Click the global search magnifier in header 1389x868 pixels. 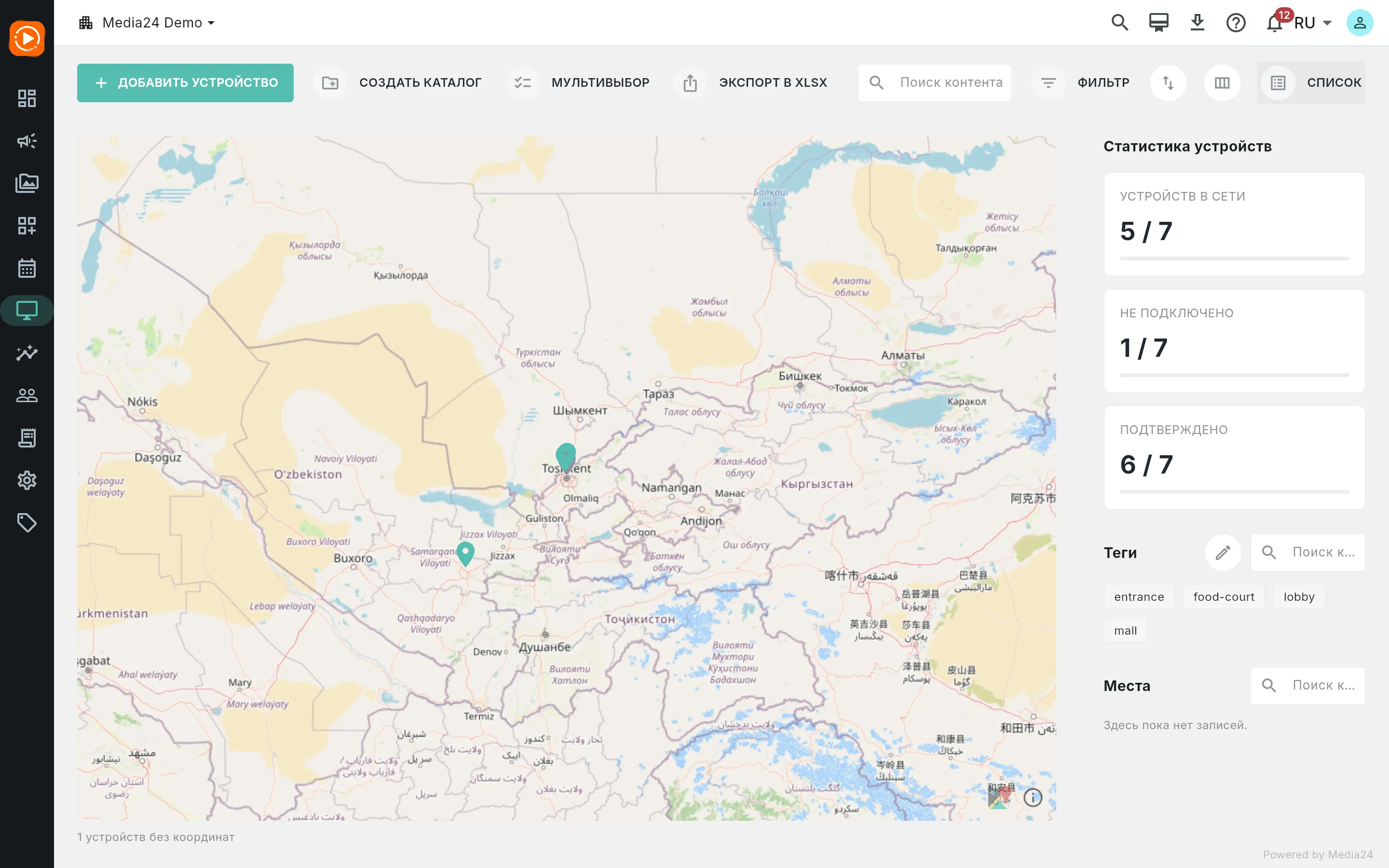click(1120, 23)
